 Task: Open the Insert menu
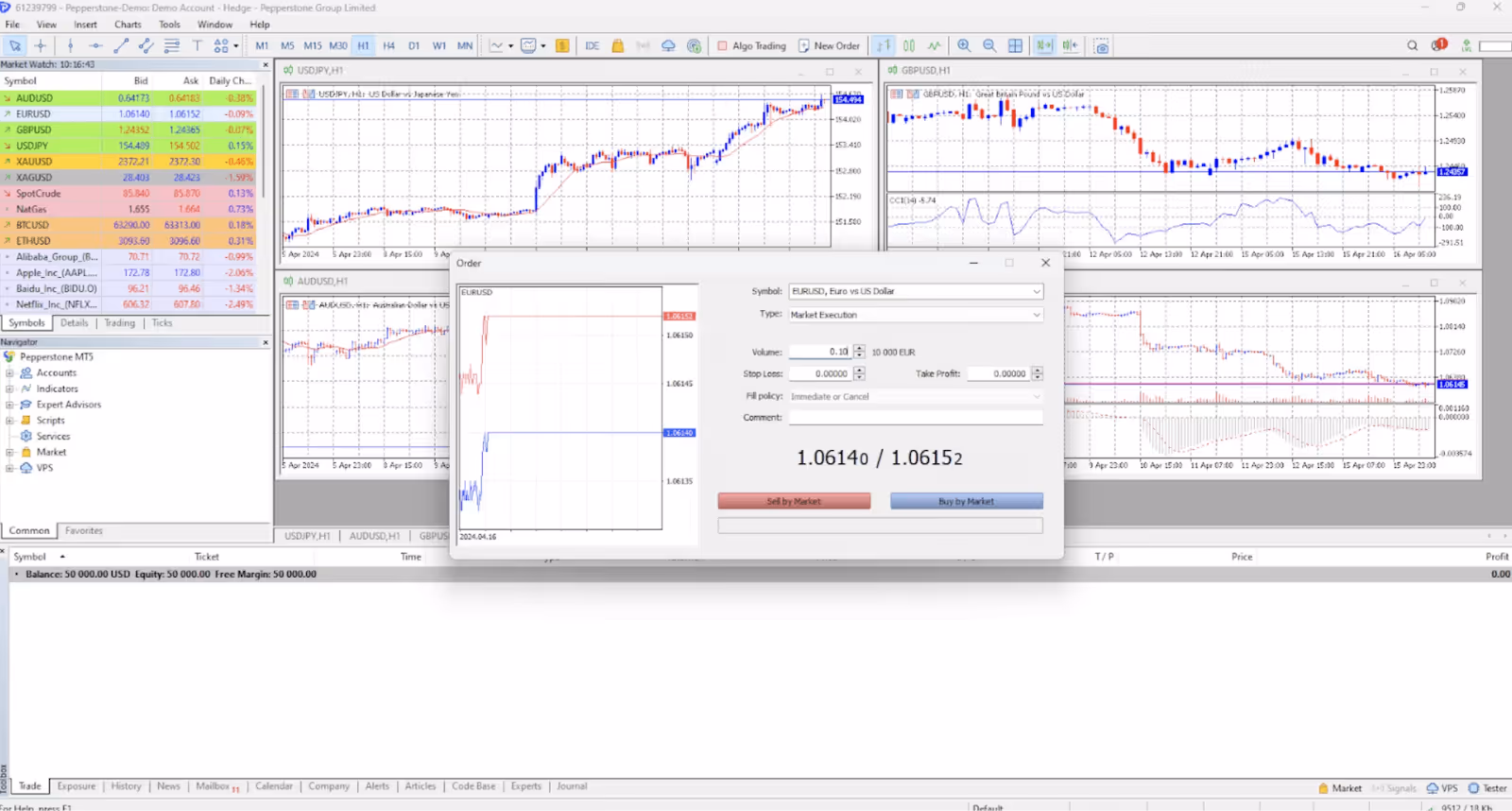[85, 25]
